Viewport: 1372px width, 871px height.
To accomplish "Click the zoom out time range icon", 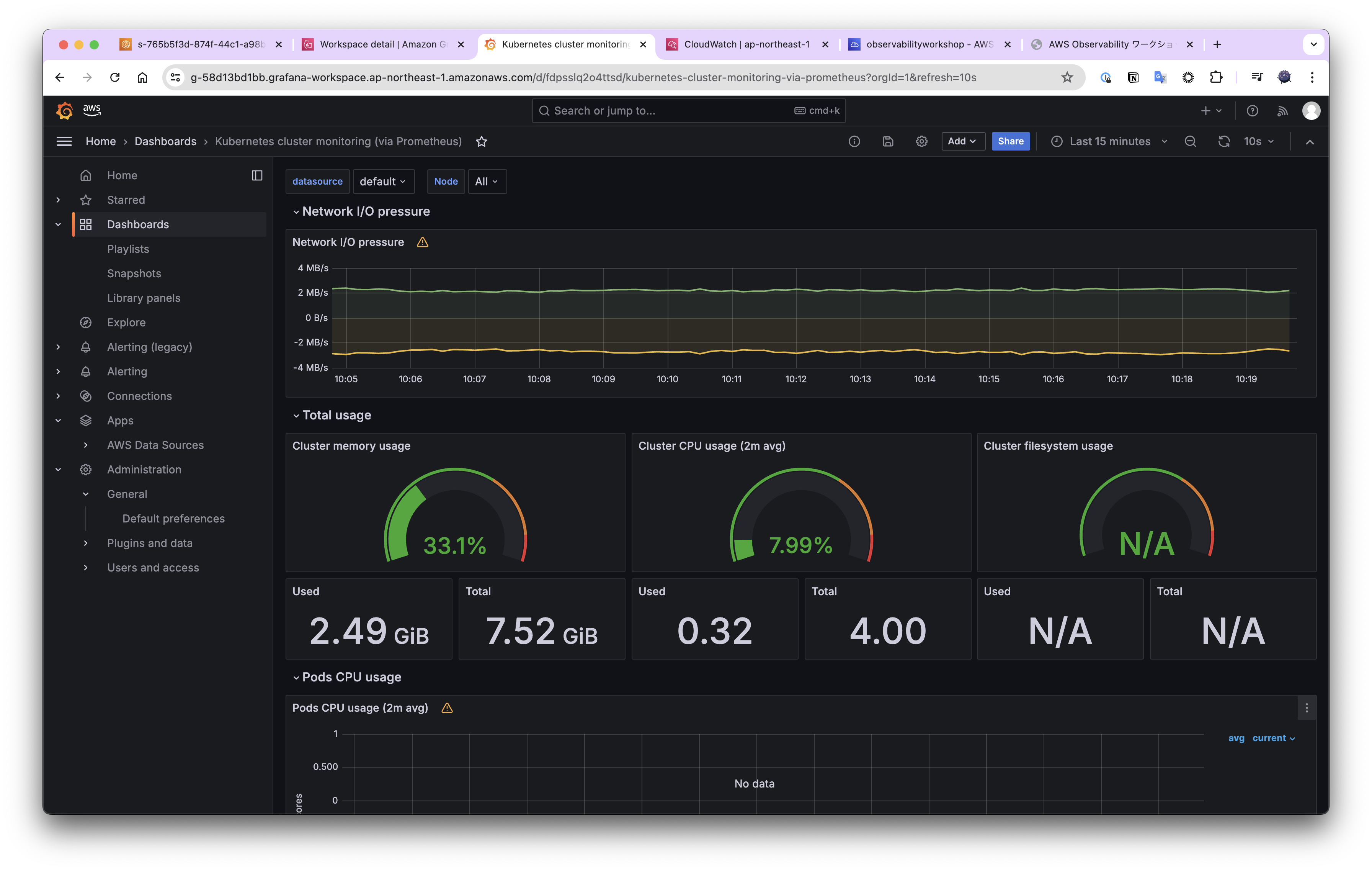I will coord(1190,141).
